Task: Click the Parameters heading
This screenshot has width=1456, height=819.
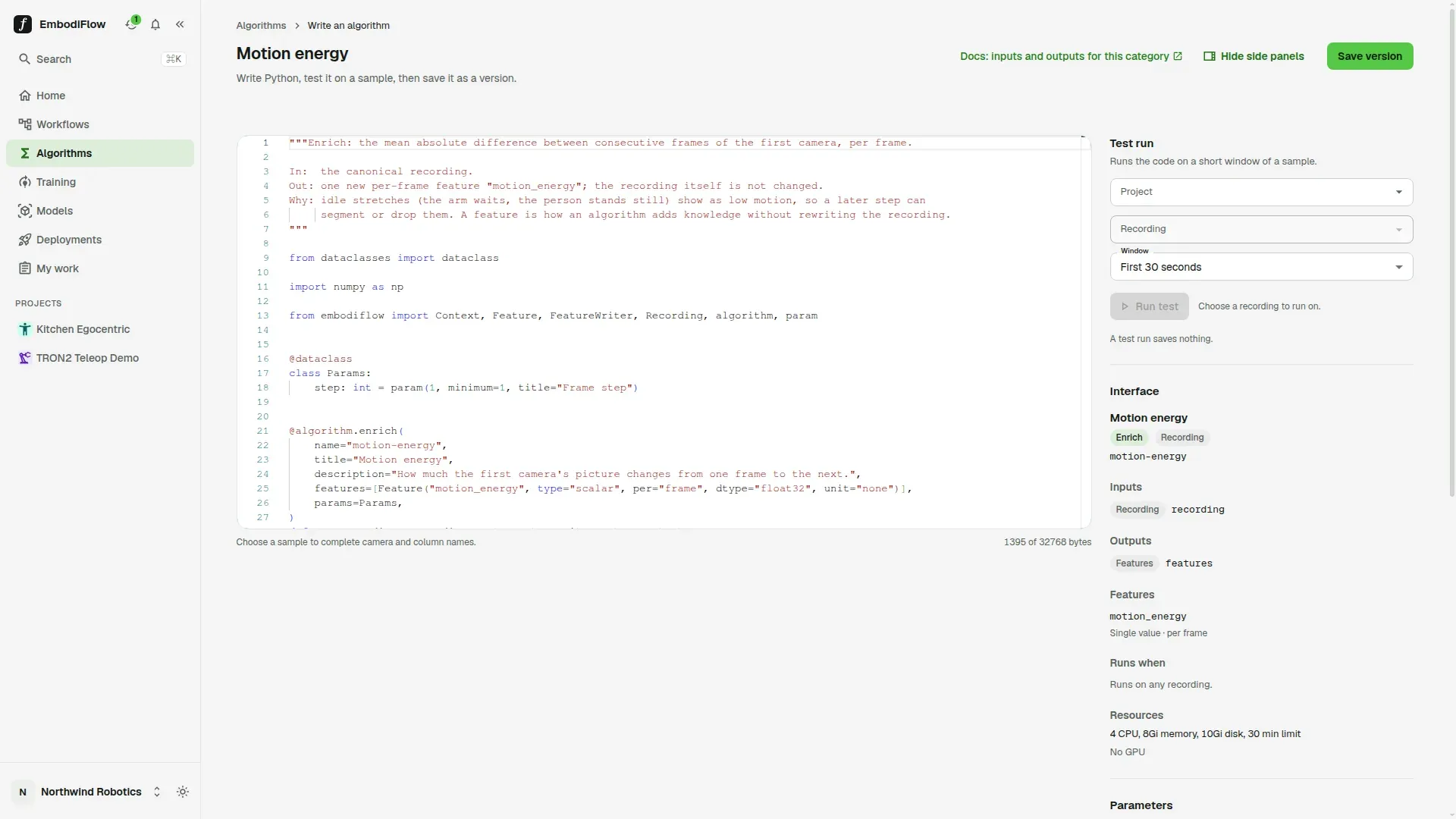Action: pos(1141,805)
